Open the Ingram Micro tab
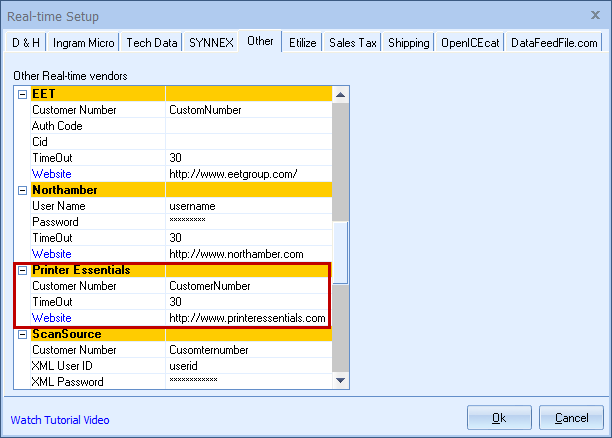Image resolution: width=612 pixels, height=438 pixels. 84,42
